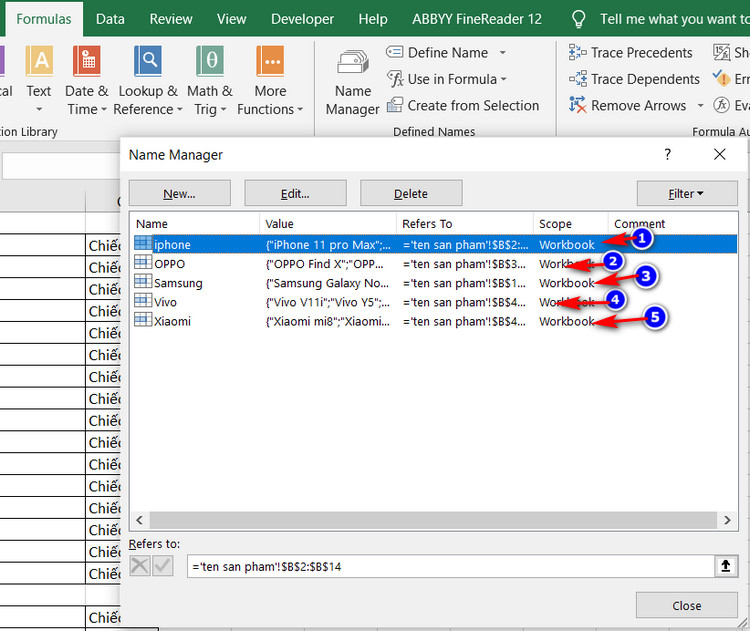This screenshot has height=631, width=750.
Task: Switch to the View tab
Action: [232, 19]
